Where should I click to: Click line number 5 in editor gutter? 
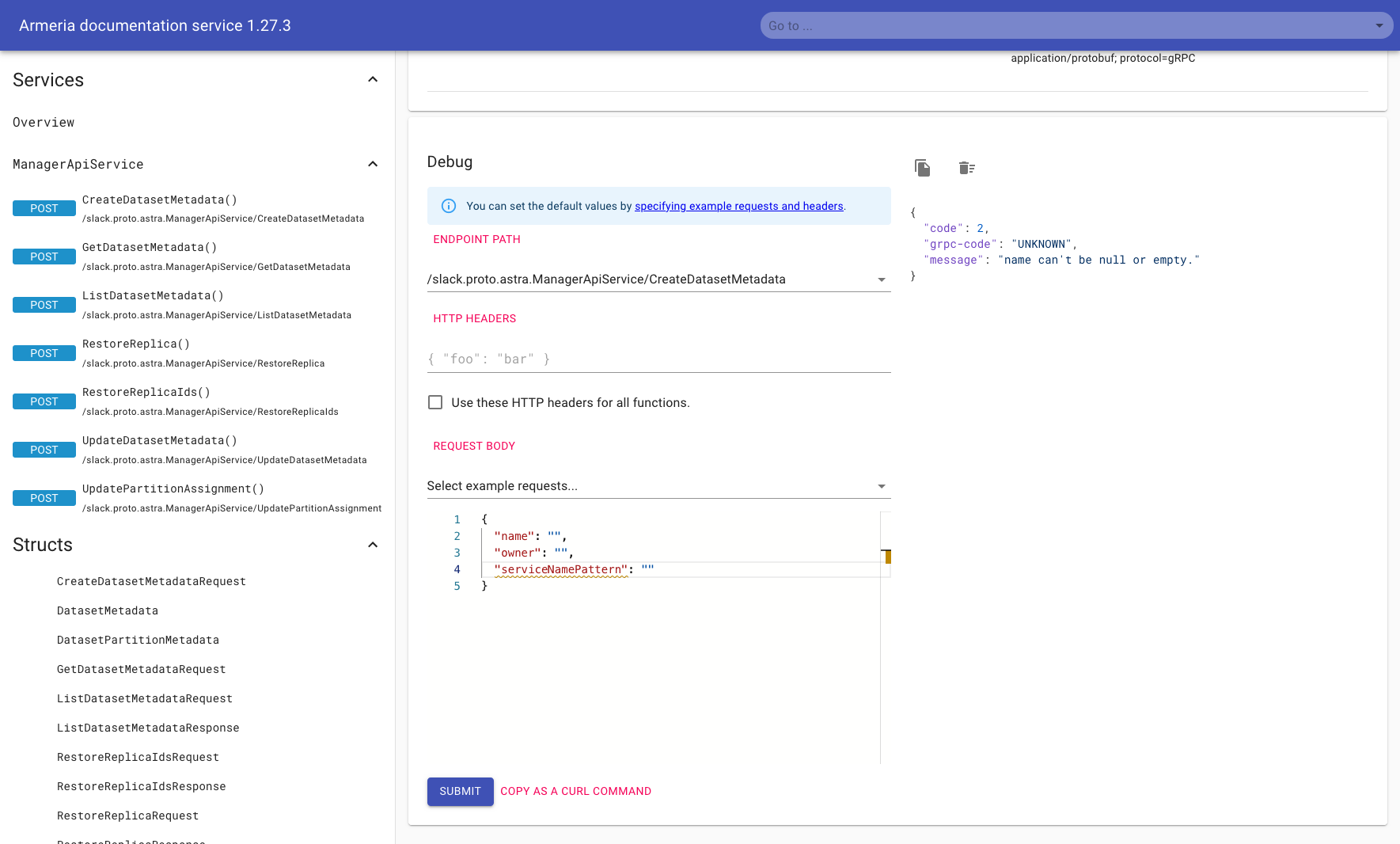tap(457, 586)
